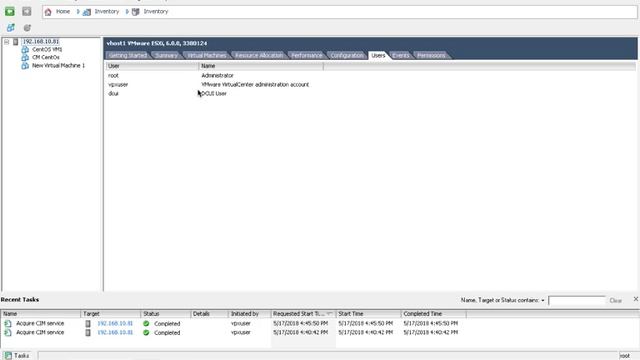Select CentOS VM1 in the tree

tap(47, 49)
